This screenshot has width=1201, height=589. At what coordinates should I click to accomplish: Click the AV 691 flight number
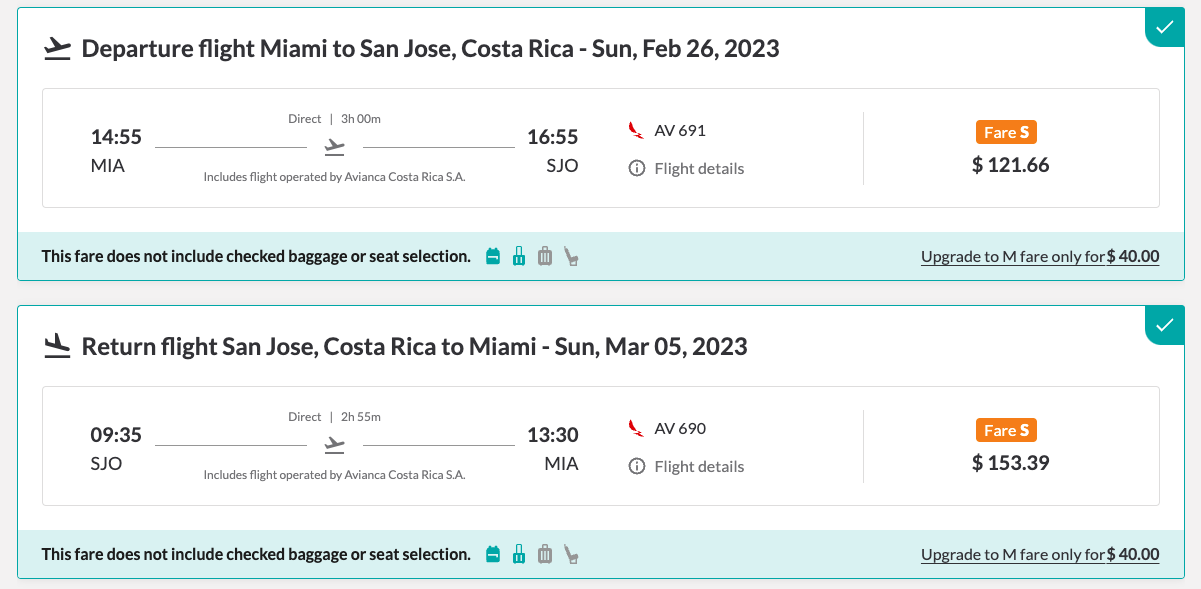click(x=680, y=131)
